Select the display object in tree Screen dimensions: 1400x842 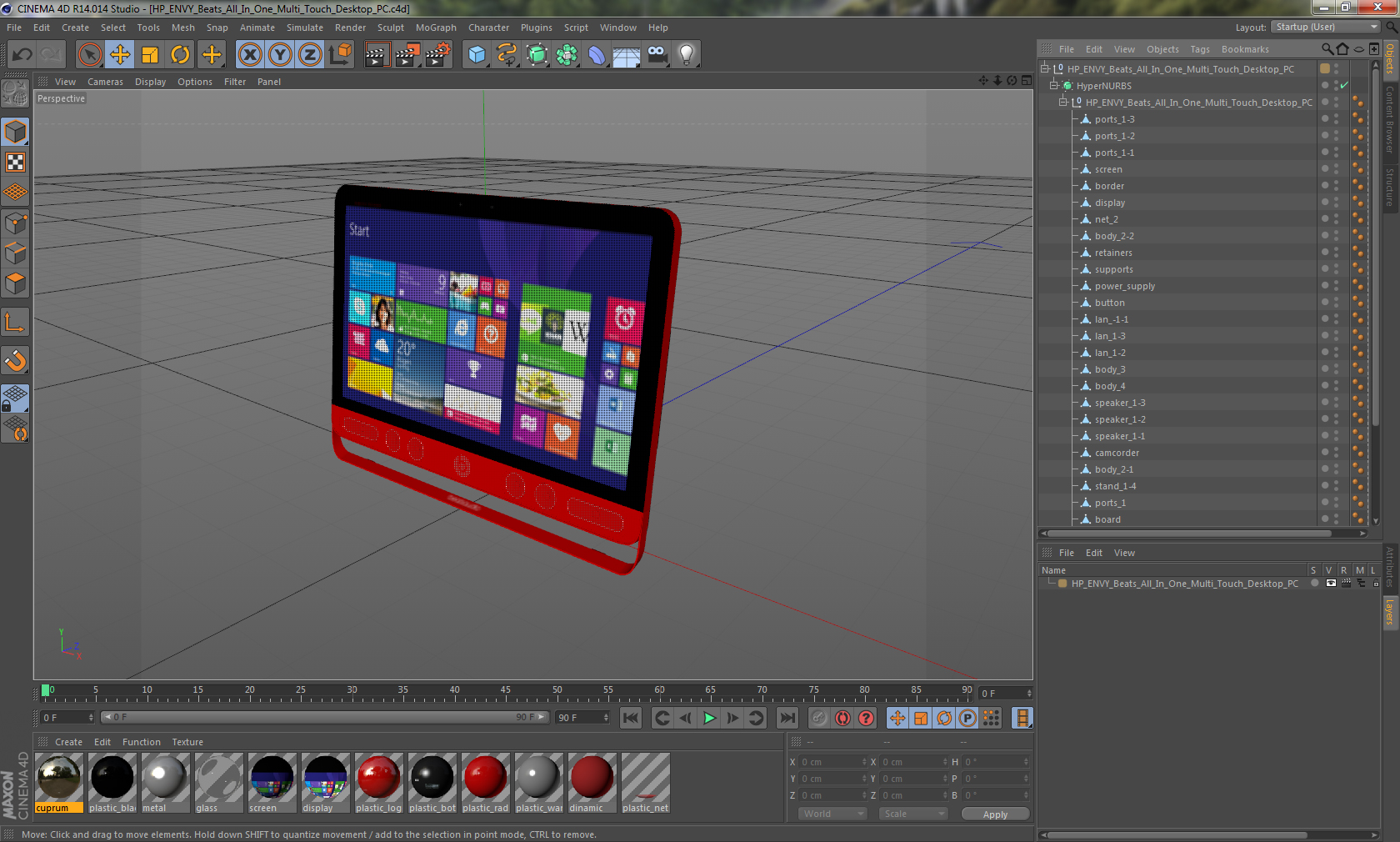[x=1109, y=203]
